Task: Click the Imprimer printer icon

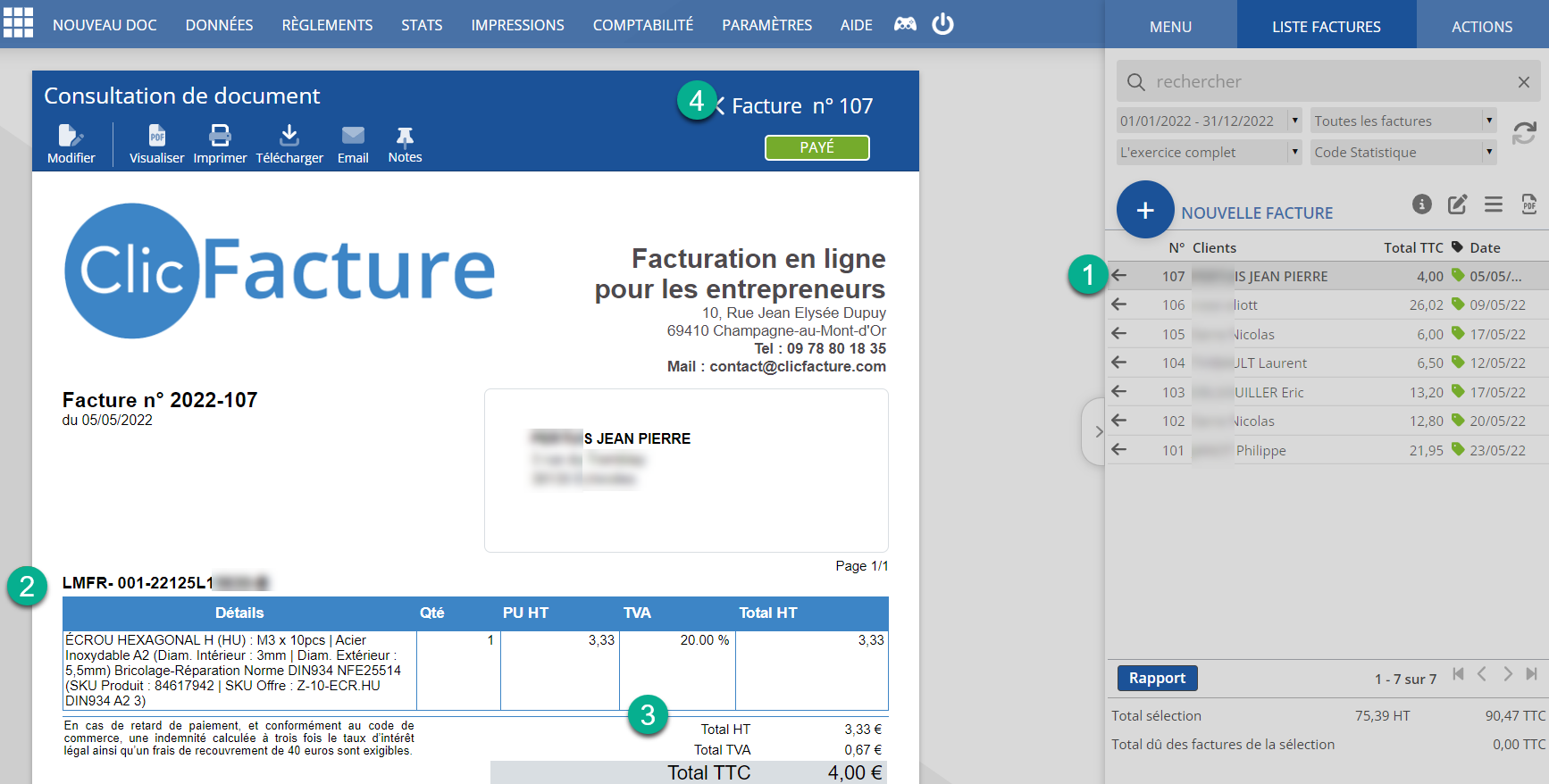Action: tap(220, 135)
